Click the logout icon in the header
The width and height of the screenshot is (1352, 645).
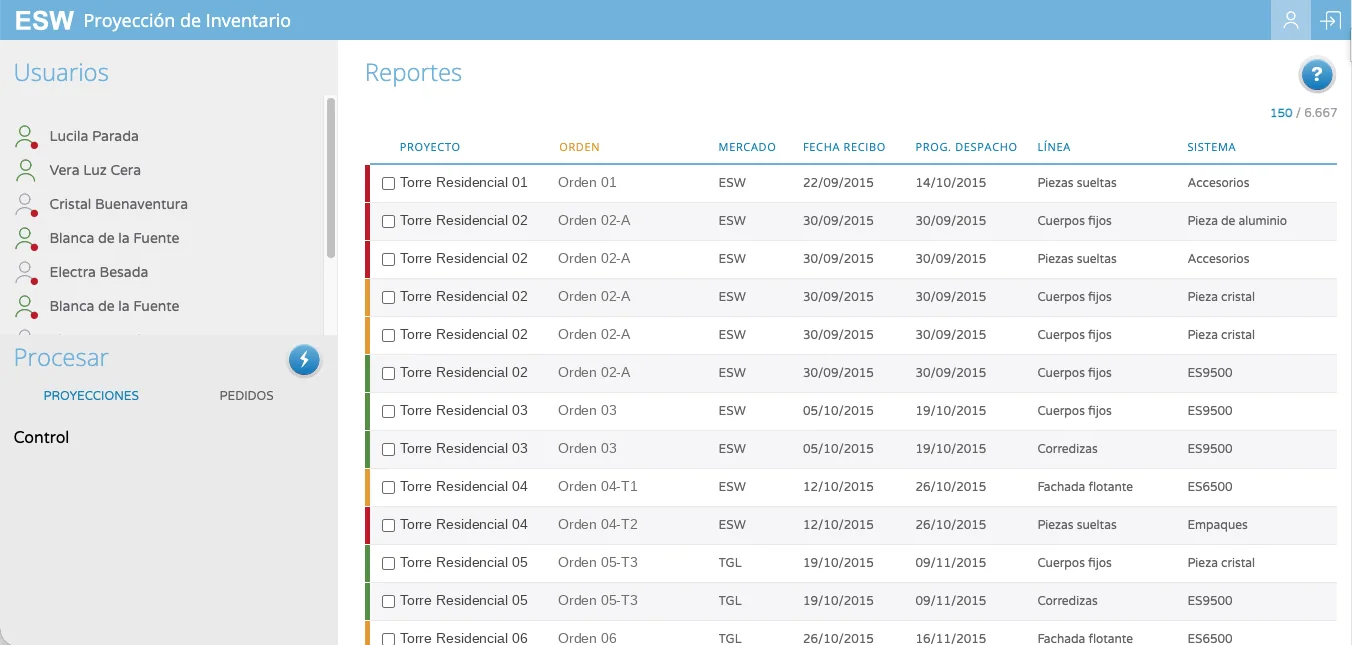[1331, 20]
